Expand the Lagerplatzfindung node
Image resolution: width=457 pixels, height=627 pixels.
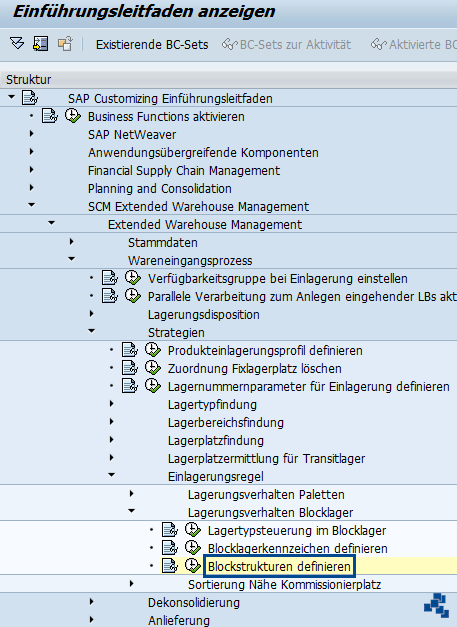coord(112,439)
